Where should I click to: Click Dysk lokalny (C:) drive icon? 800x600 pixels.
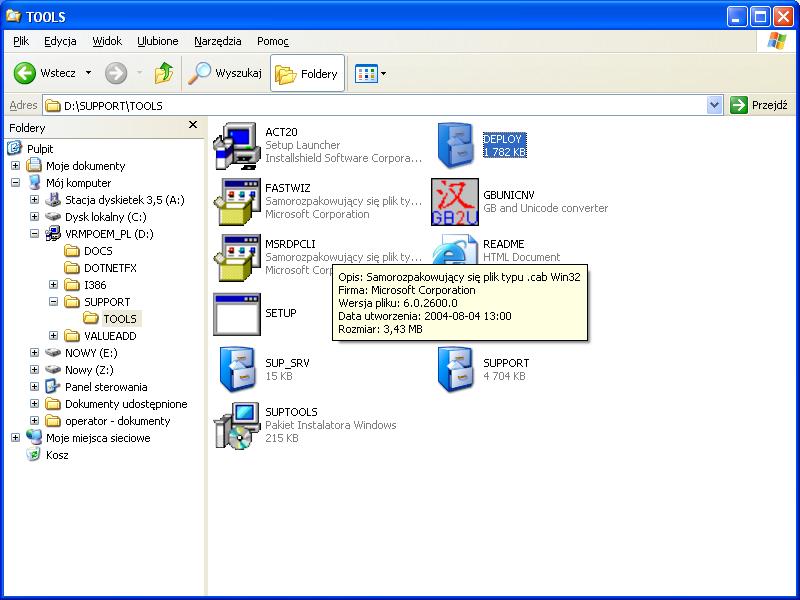(x=53, y=216)
